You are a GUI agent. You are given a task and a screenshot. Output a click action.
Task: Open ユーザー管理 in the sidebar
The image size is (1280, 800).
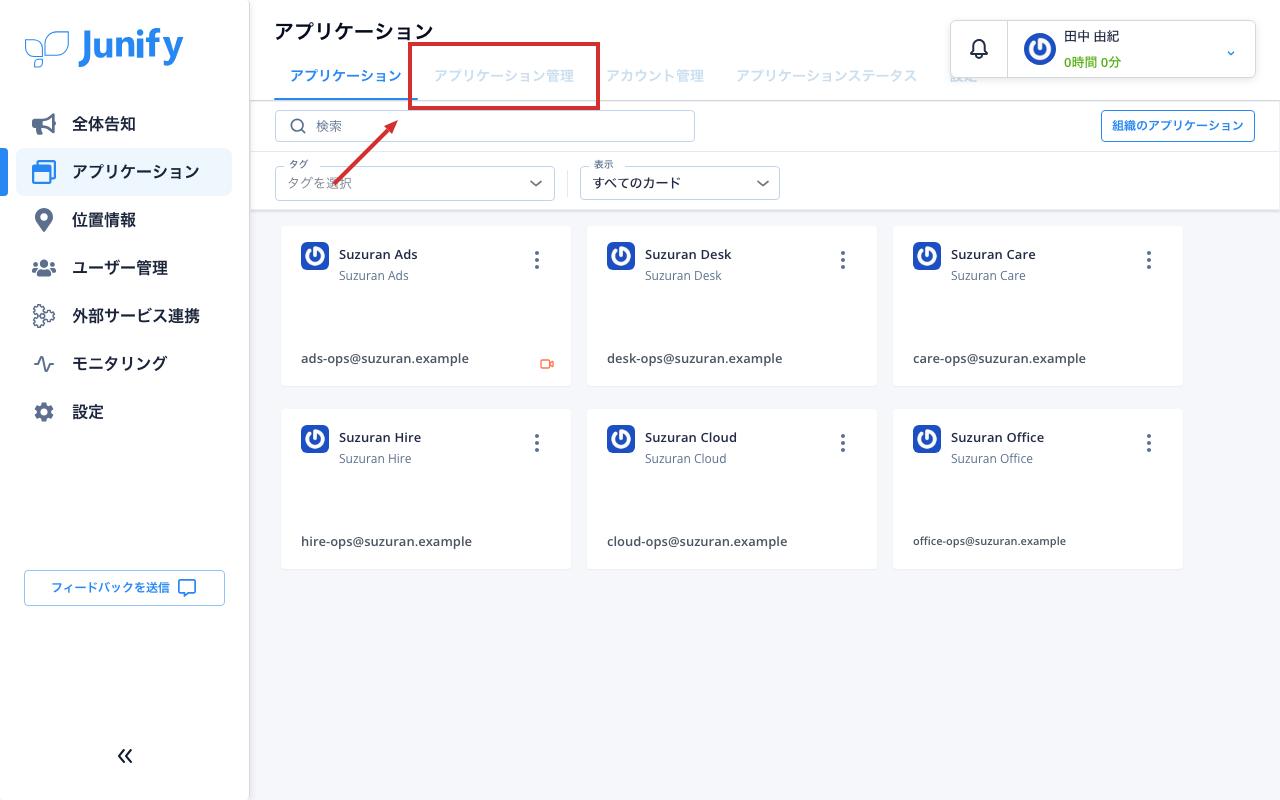pyautogui.click(x=124, y=268)
